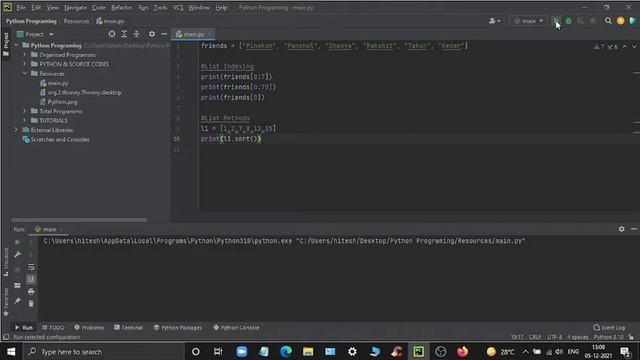The height and width of the screenshot is (360, 640).
Task: Expand the Total Programms folder
Action: [24, 111]
